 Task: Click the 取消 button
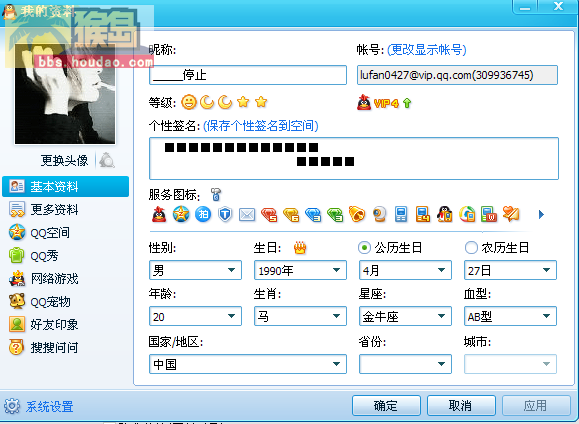461,406
